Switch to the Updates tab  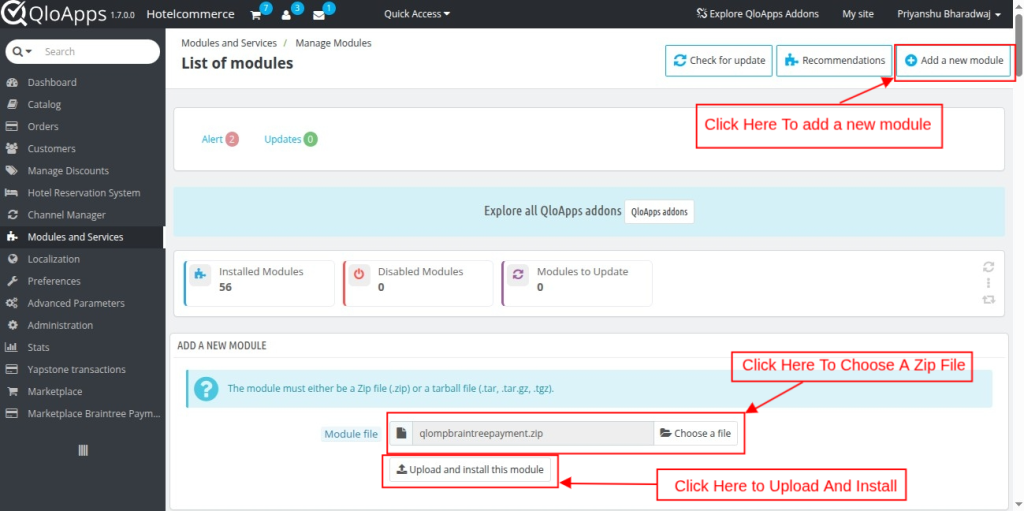coord(291,139)
